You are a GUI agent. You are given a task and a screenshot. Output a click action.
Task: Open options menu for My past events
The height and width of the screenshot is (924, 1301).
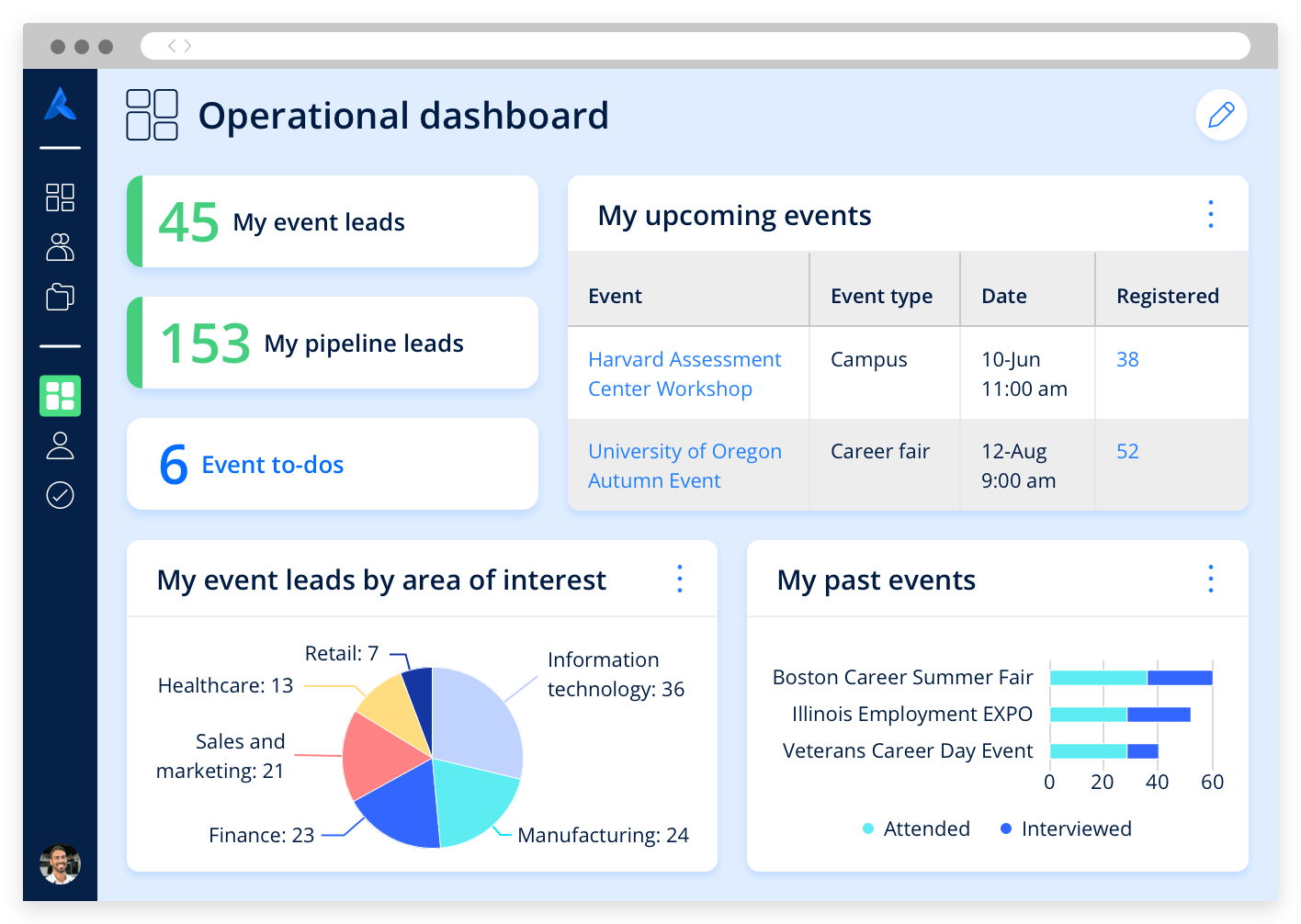[1211, 579]
